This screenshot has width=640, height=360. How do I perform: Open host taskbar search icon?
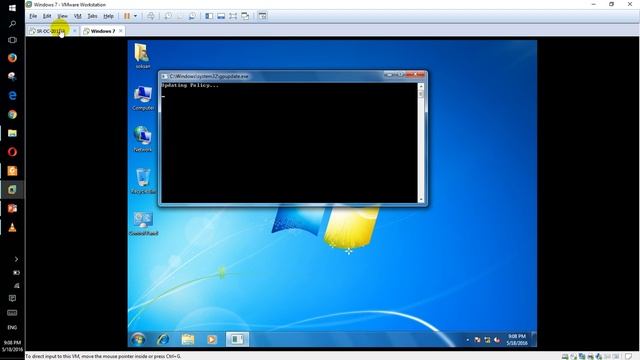point(12,24)
